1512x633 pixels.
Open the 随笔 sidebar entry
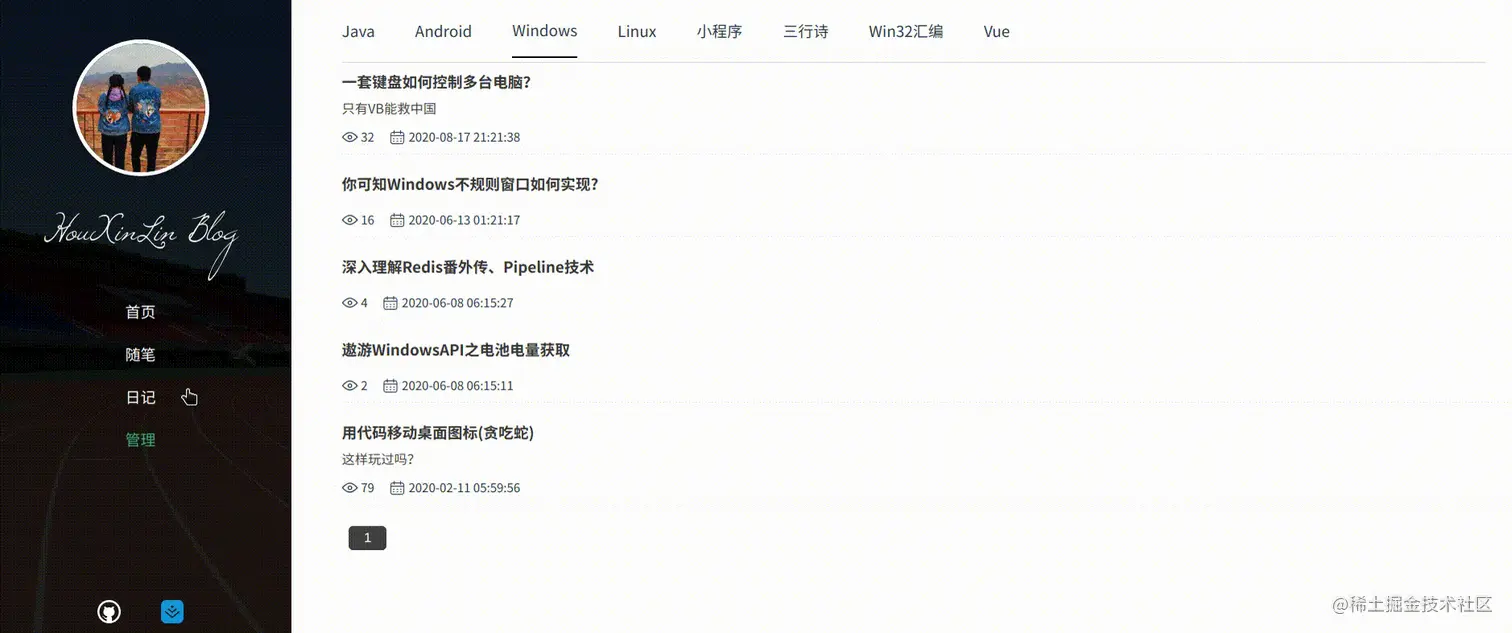pyautogui.click(x=140, y=354)
